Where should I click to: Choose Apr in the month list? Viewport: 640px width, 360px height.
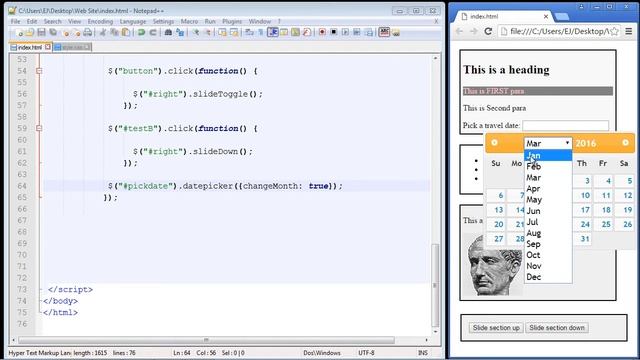click(x=548, y=189)
